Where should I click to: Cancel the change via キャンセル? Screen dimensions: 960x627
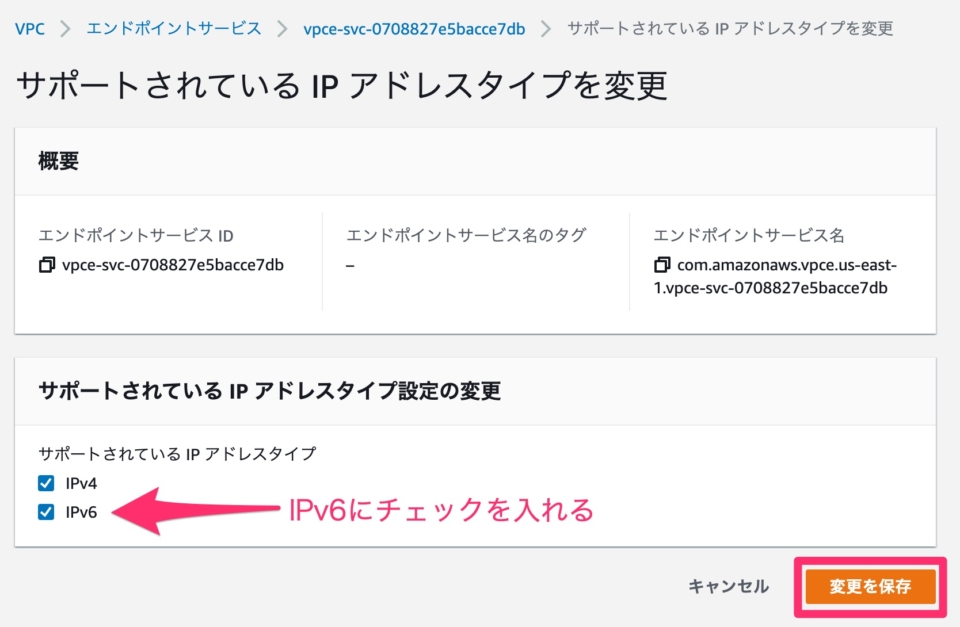727,588
